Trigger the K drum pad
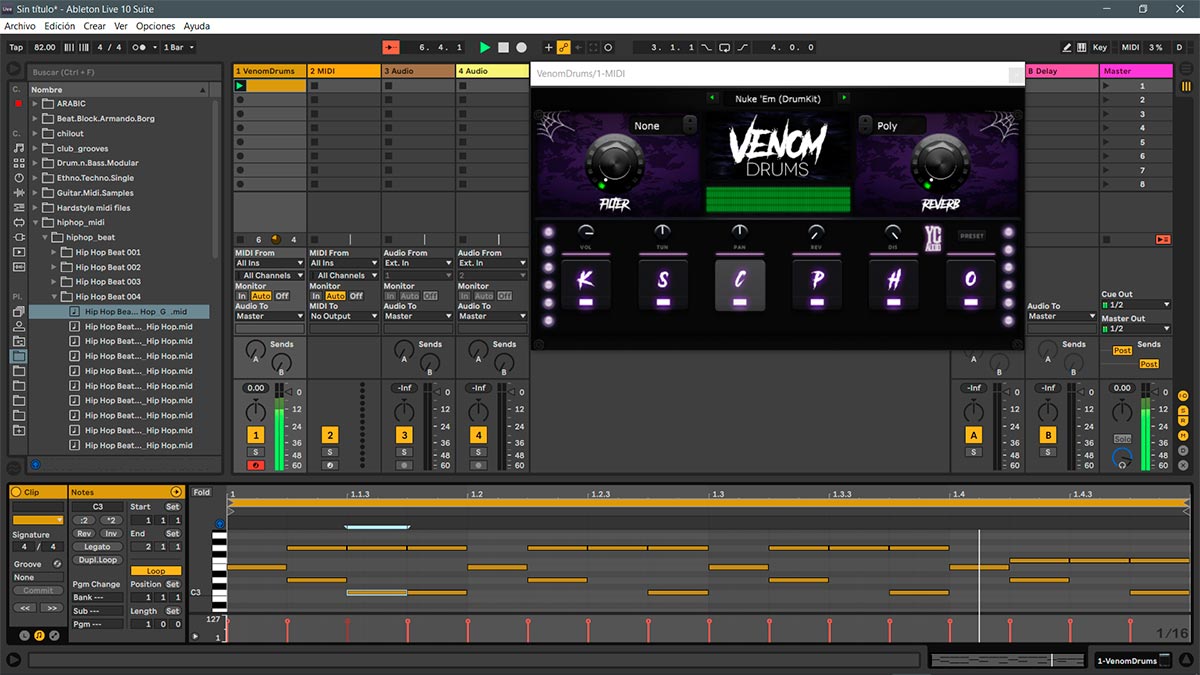 (x=585, y=286)
